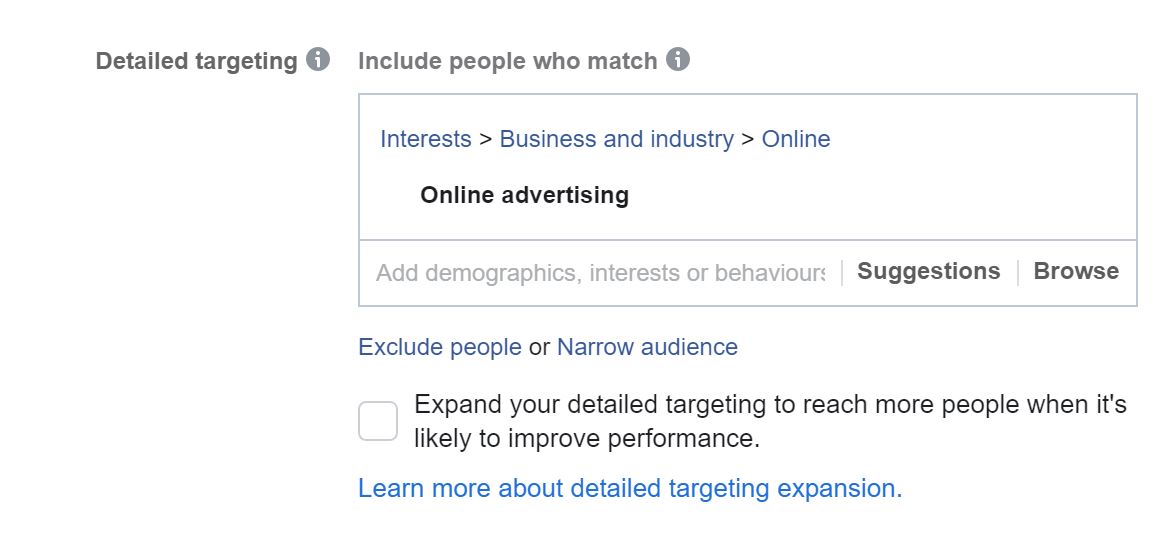Click the Exclude people link
The height and width of the screenshot is (546, 1159).
[440, 347]
